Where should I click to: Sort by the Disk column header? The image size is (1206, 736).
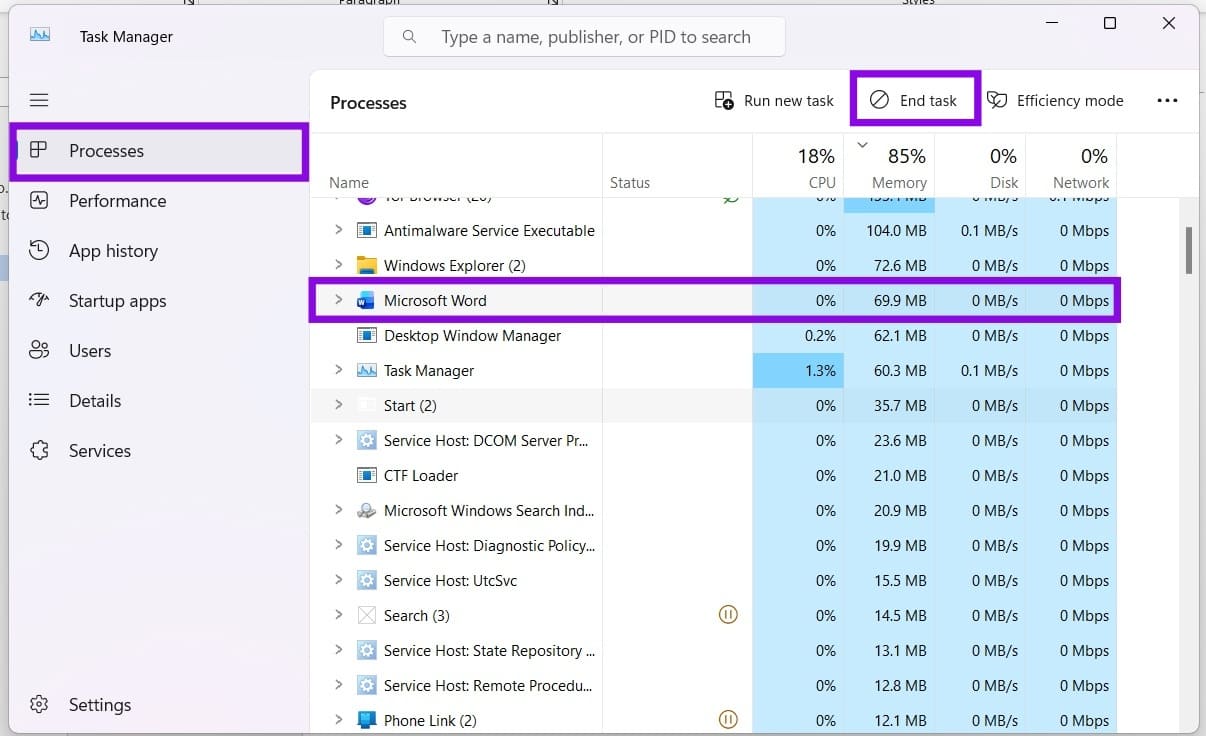click(x=980, y=166)
